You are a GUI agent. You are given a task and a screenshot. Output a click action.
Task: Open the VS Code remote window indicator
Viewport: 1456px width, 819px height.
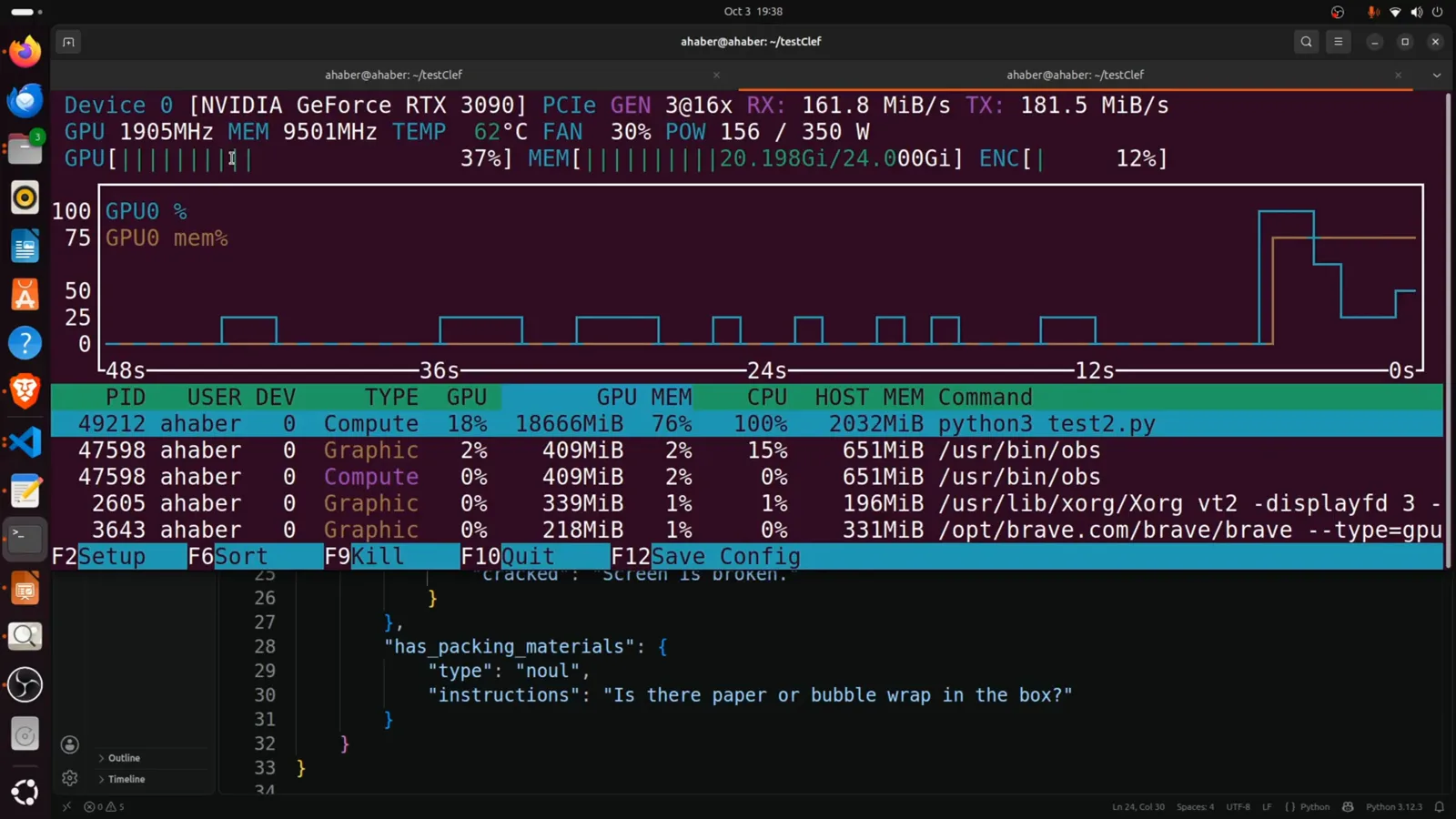click(66, 806)
